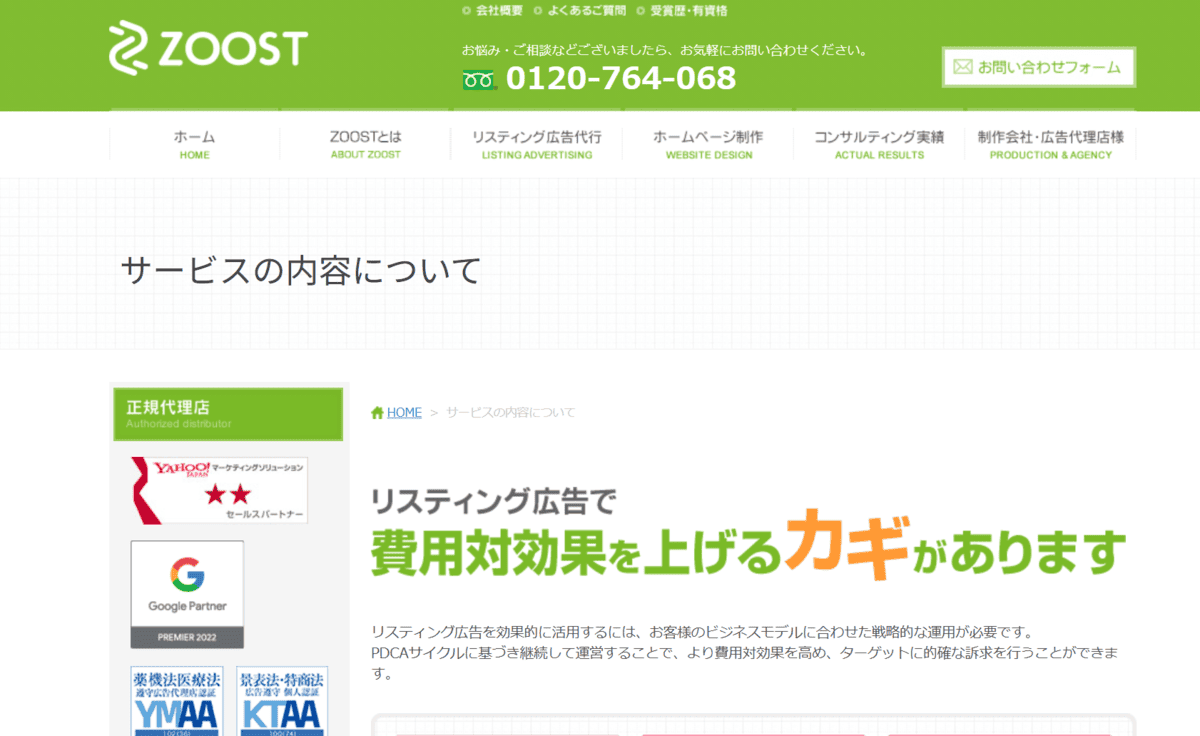Follow the 会社概要 link at the top
Image resolution: width=1200 pixels, height=736 pixels.
(498, 11)
